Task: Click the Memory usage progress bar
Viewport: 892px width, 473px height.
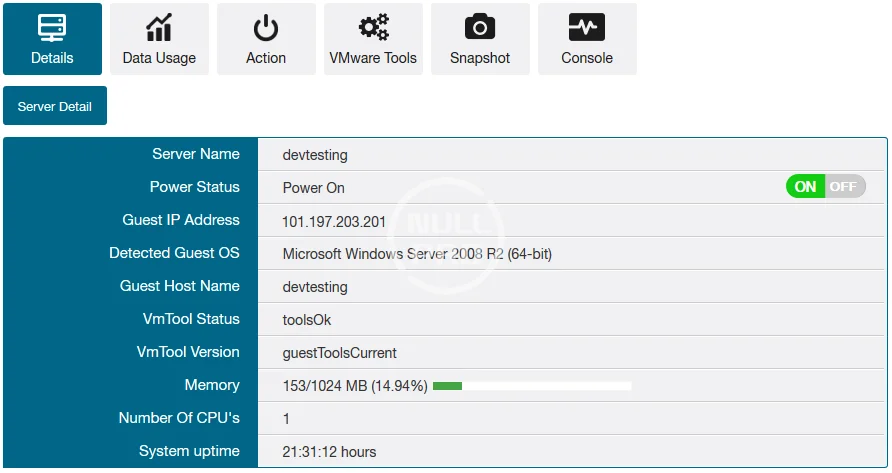Action: point(532,385)
